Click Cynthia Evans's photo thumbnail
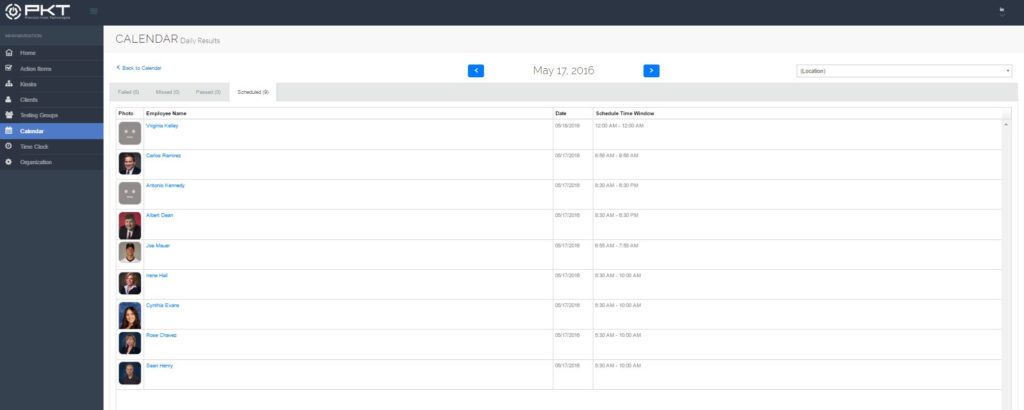The height and width of the screenshot is (410, 1024). tap(130, 315)
